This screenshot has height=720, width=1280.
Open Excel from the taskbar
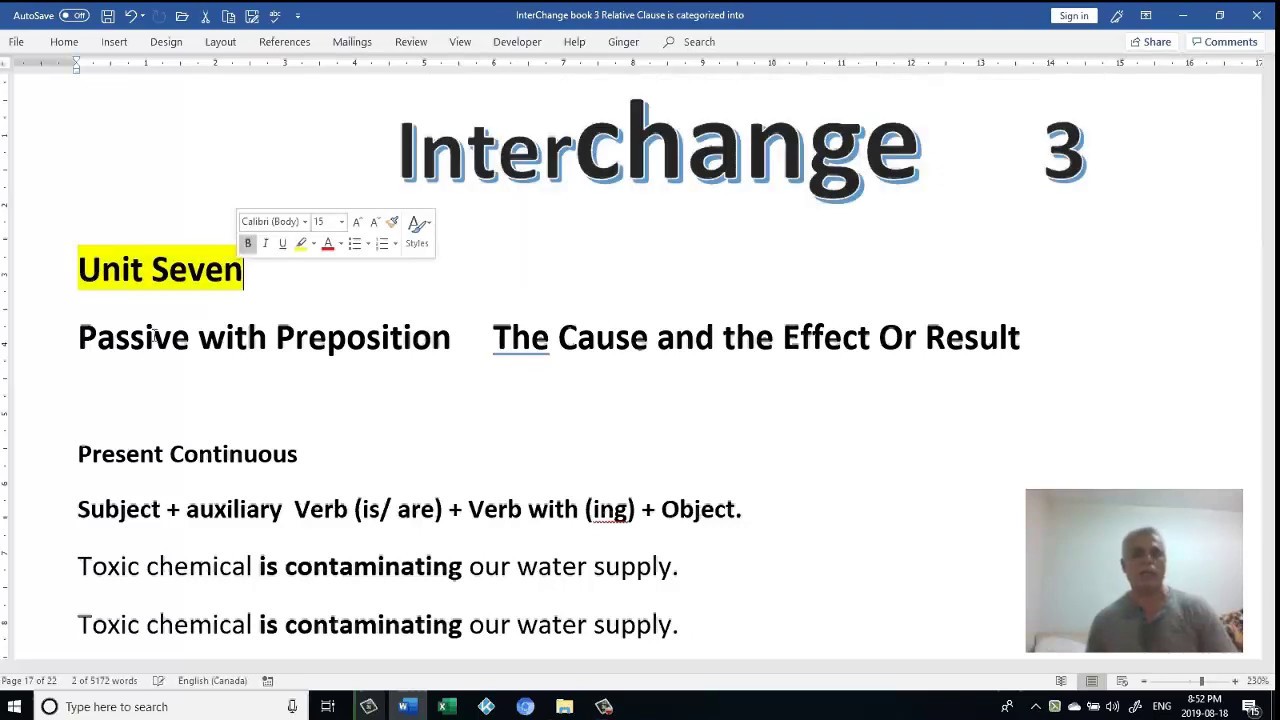[x=447, y=707]
